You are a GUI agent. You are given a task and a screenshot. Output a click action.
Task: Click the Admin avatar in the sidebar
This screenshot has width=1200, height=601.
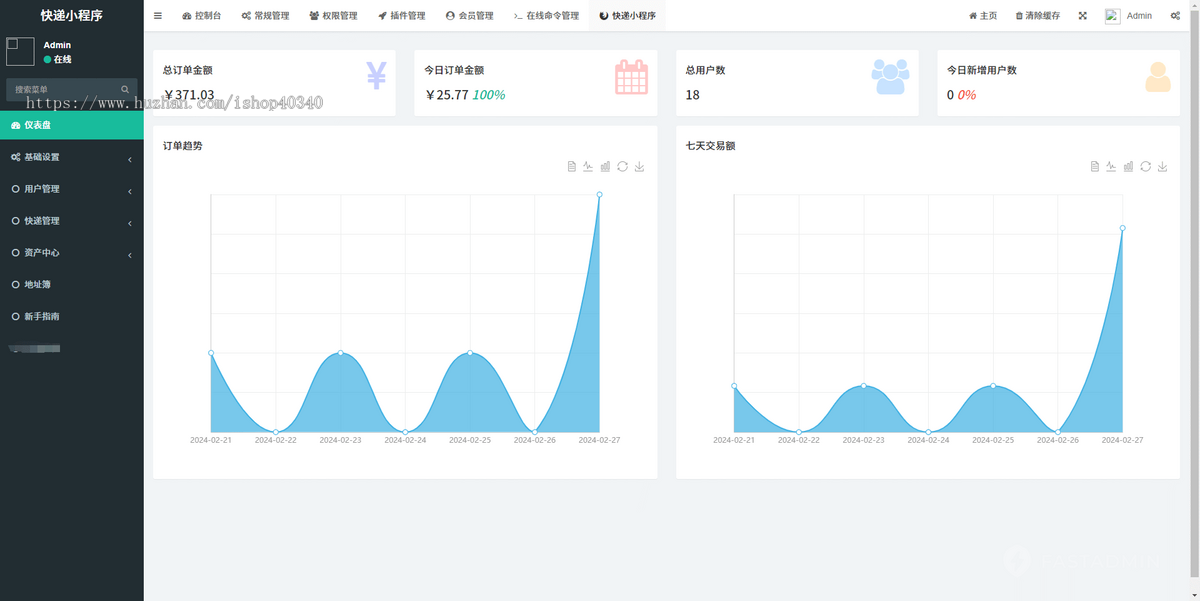tap(20, 52)
